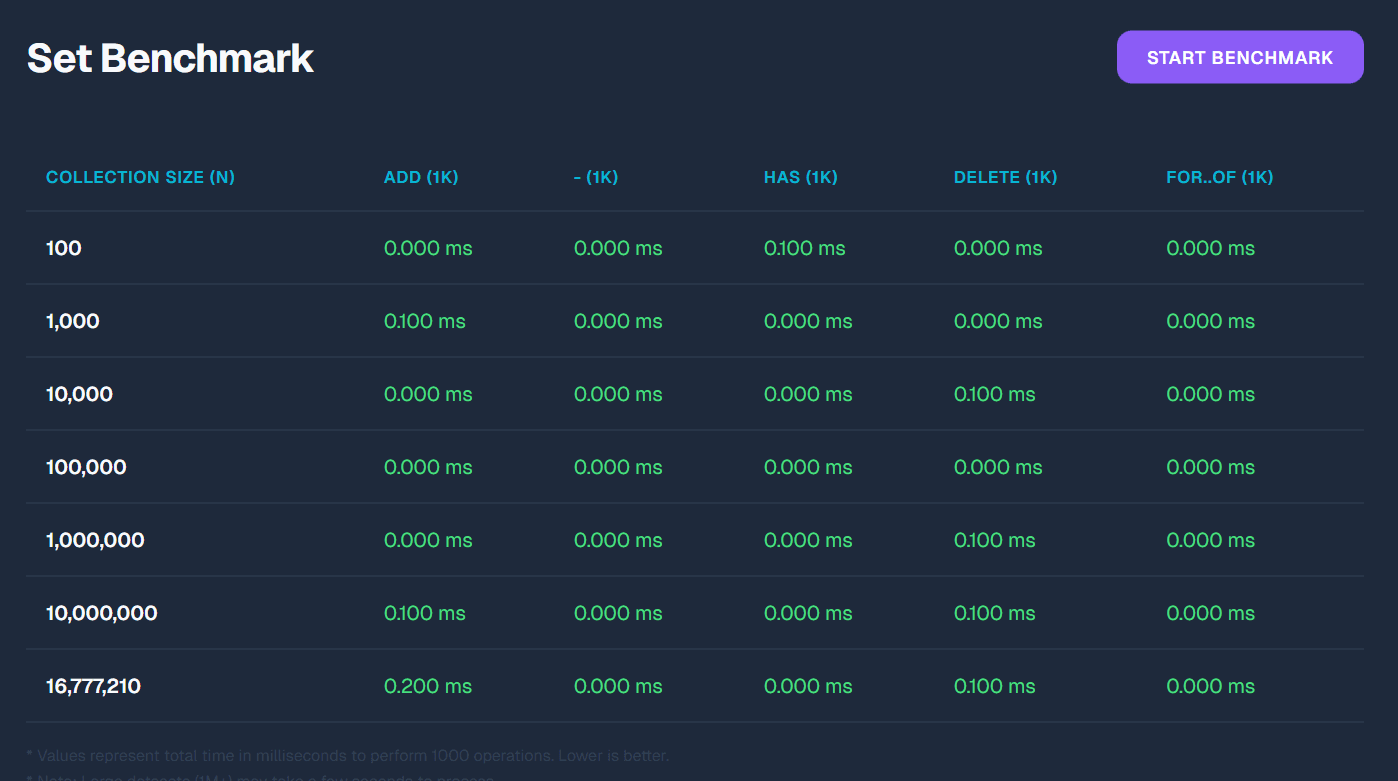Select the Set Benchmark page title
1398x781 pixels.
tap(170, 58)
